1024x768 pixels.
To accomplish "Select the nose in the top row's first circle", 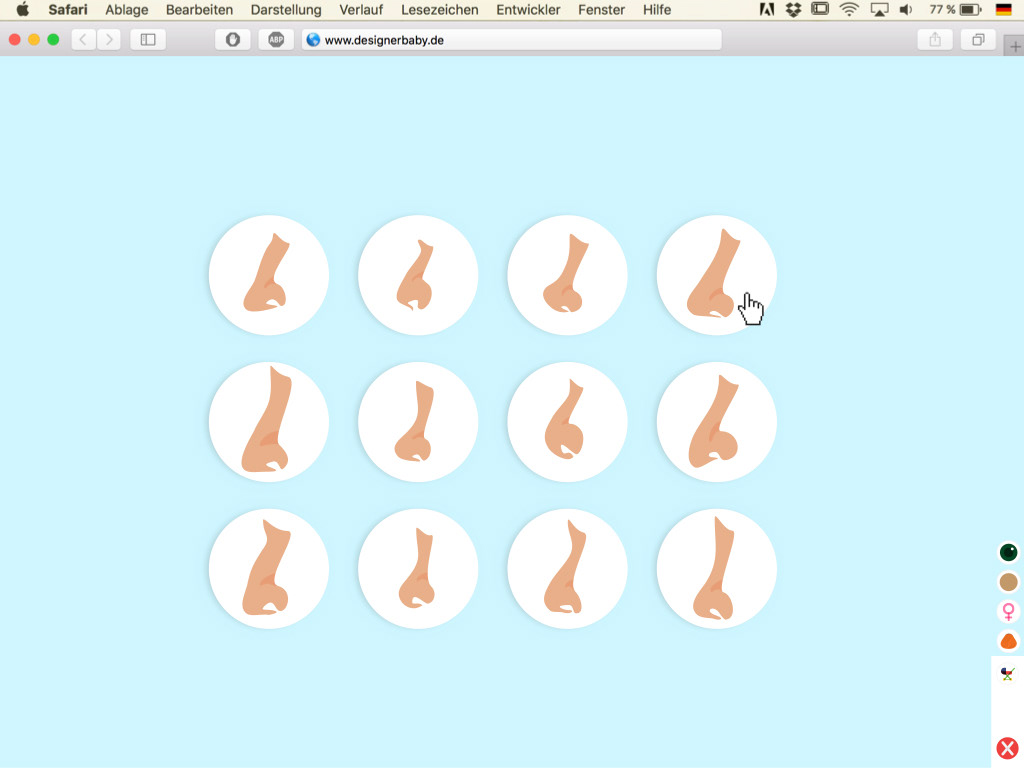I will coord(268,275).
